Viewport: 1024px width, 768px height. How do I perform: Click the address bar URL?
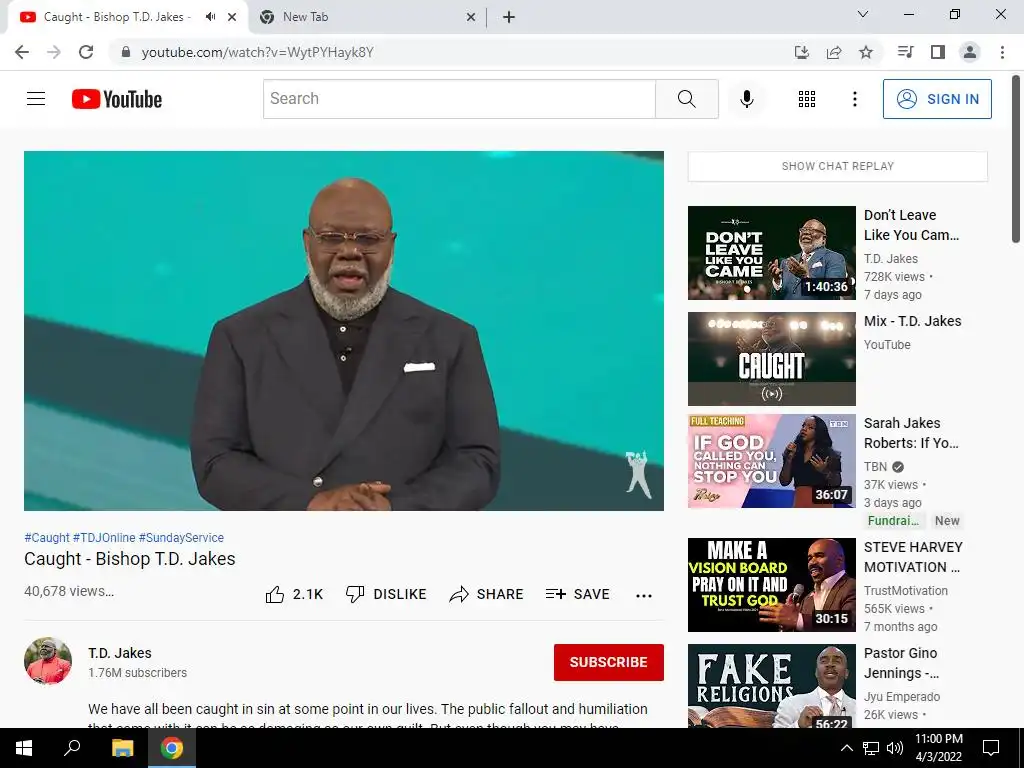[257, 52]
